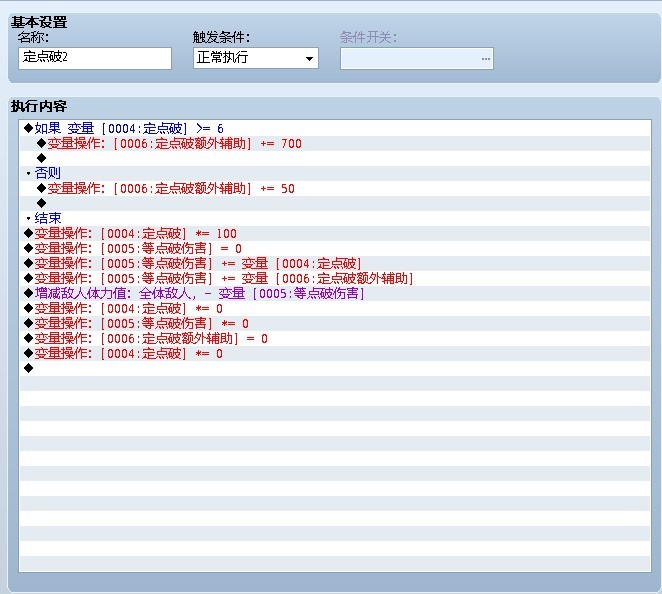Click the empty diamond line below += 50

pyautogui.click(x=334, y=203)
